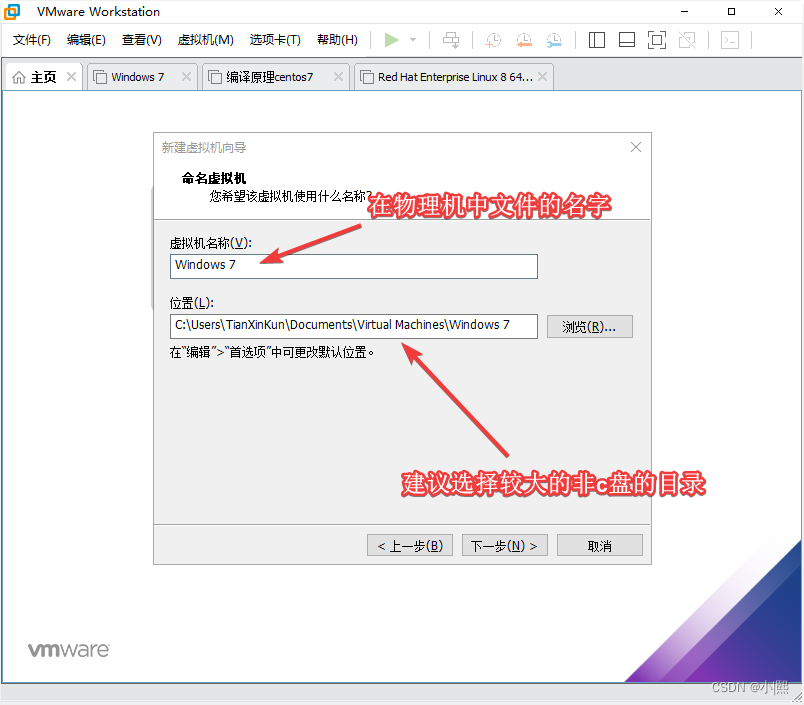The image size is (804, 705).
Task: Close the VMware Workstation window
Action: pyautogui.click(x=778, y=12)
